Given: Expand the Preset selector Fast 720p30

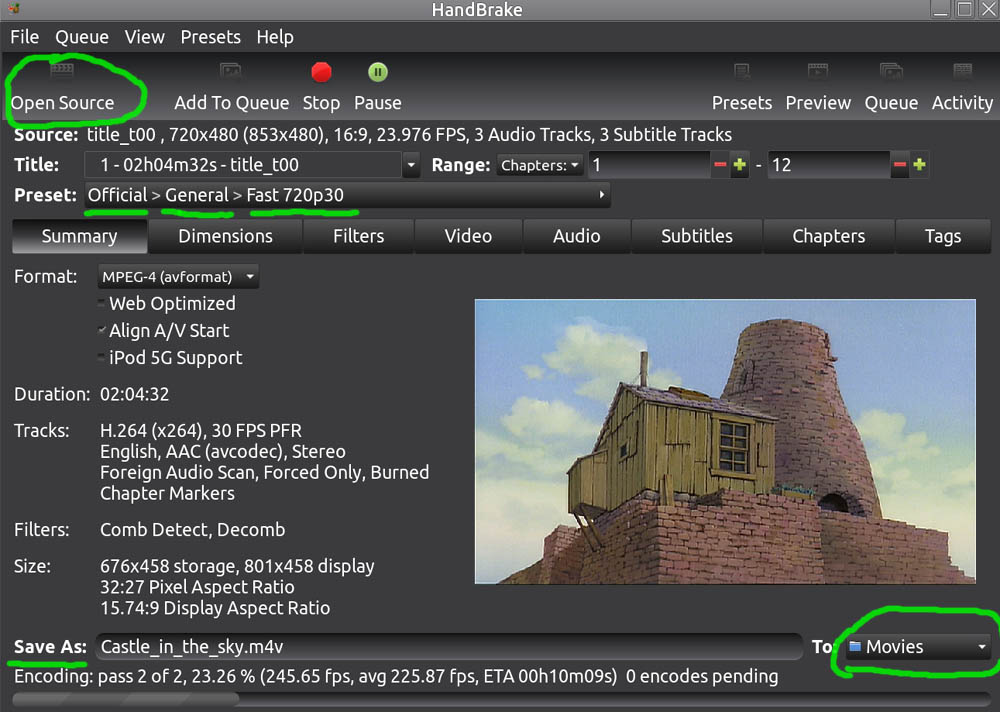Looking at the screenshot, I should (x=347, y=195).
